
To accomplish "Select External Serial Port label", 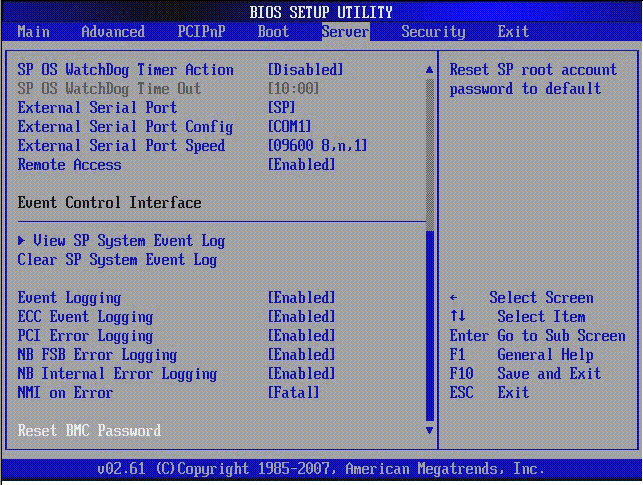I will point(97,107).
